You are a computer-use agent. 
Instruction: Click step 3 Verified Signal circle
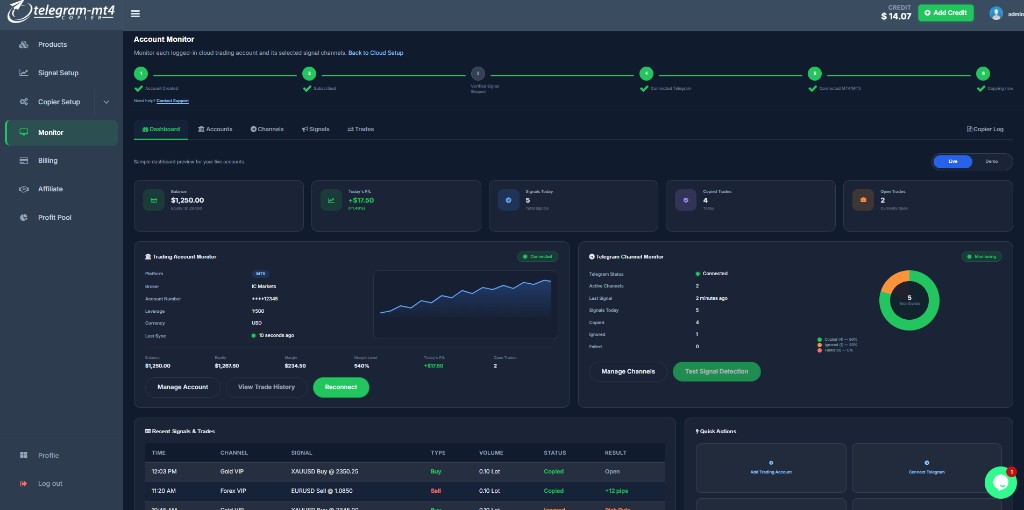478,74
